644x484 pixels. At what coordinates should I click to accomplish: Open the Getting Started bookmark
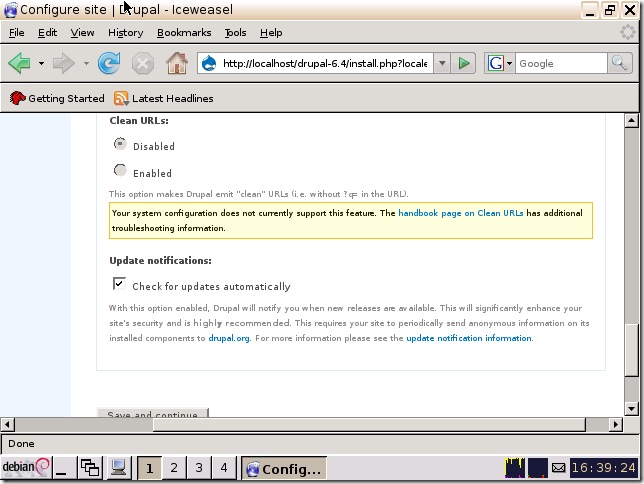click(x=57, y=98)
